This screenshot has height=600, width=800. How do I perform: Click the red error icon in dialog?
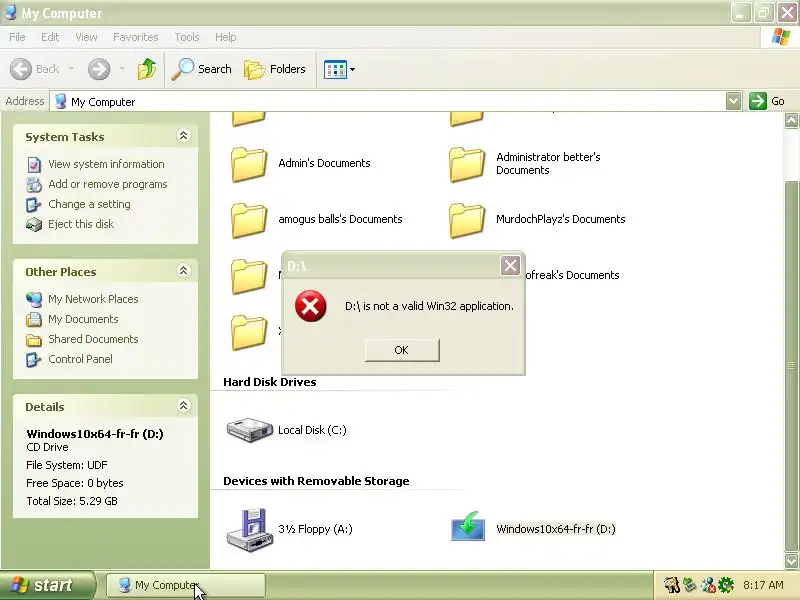[x=310, y=306]
